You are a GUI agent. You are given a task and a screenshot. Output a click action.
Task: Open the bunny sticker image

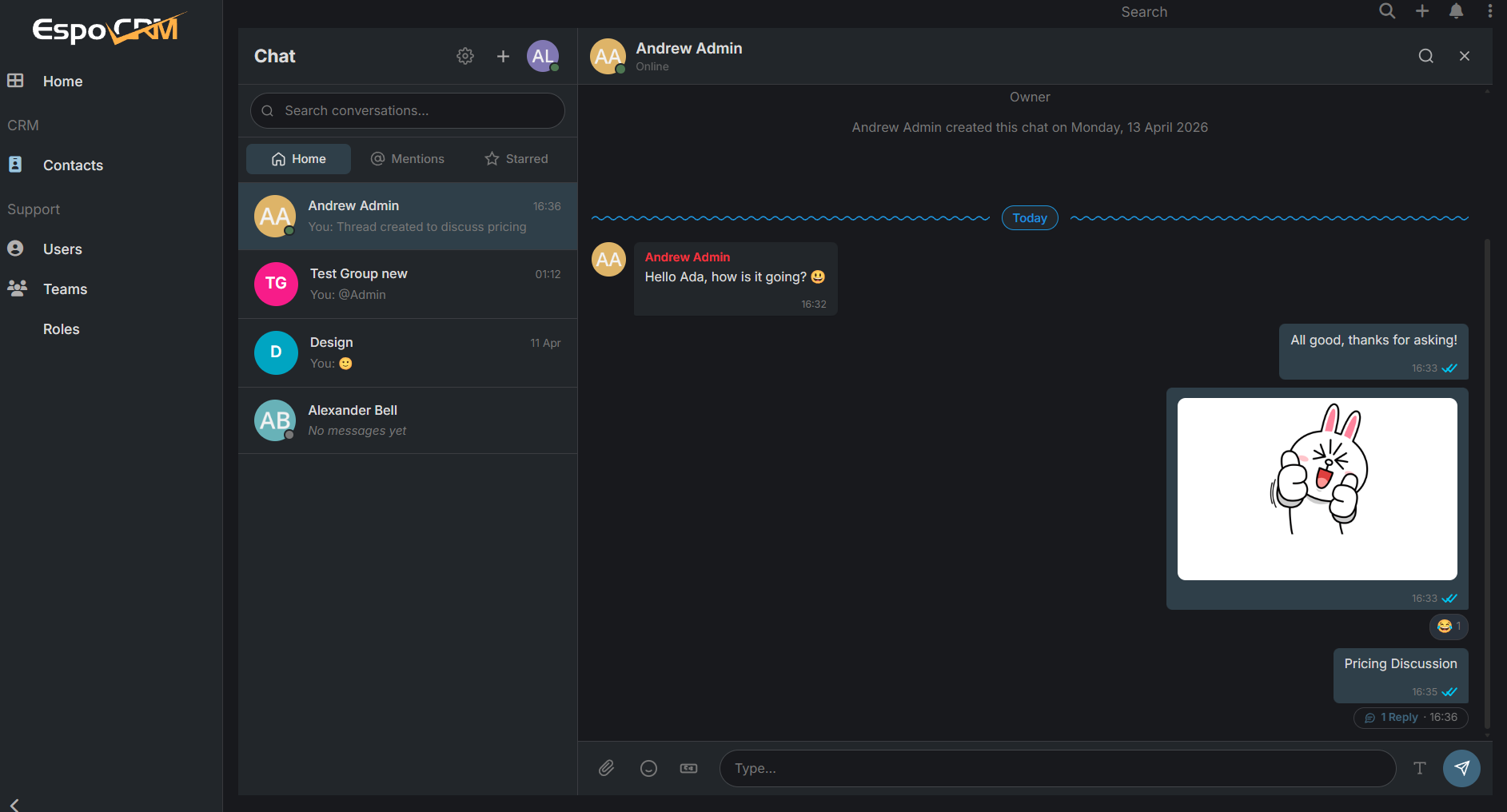1317,489
